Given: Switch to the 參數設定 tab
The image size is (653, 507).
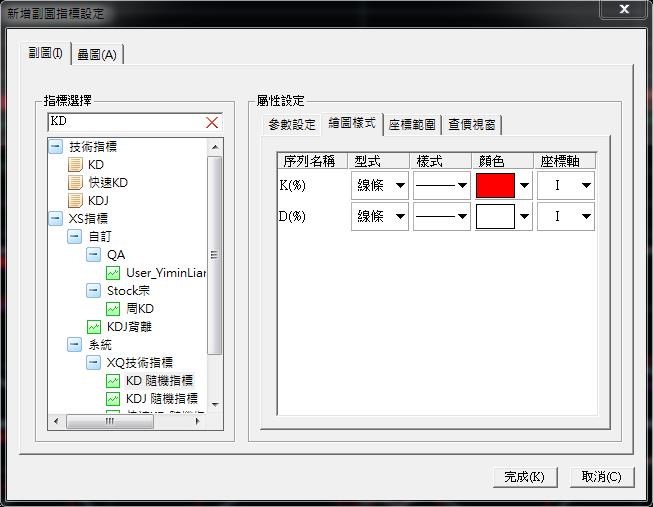Looking at the screenshot, I should [291, 124].
